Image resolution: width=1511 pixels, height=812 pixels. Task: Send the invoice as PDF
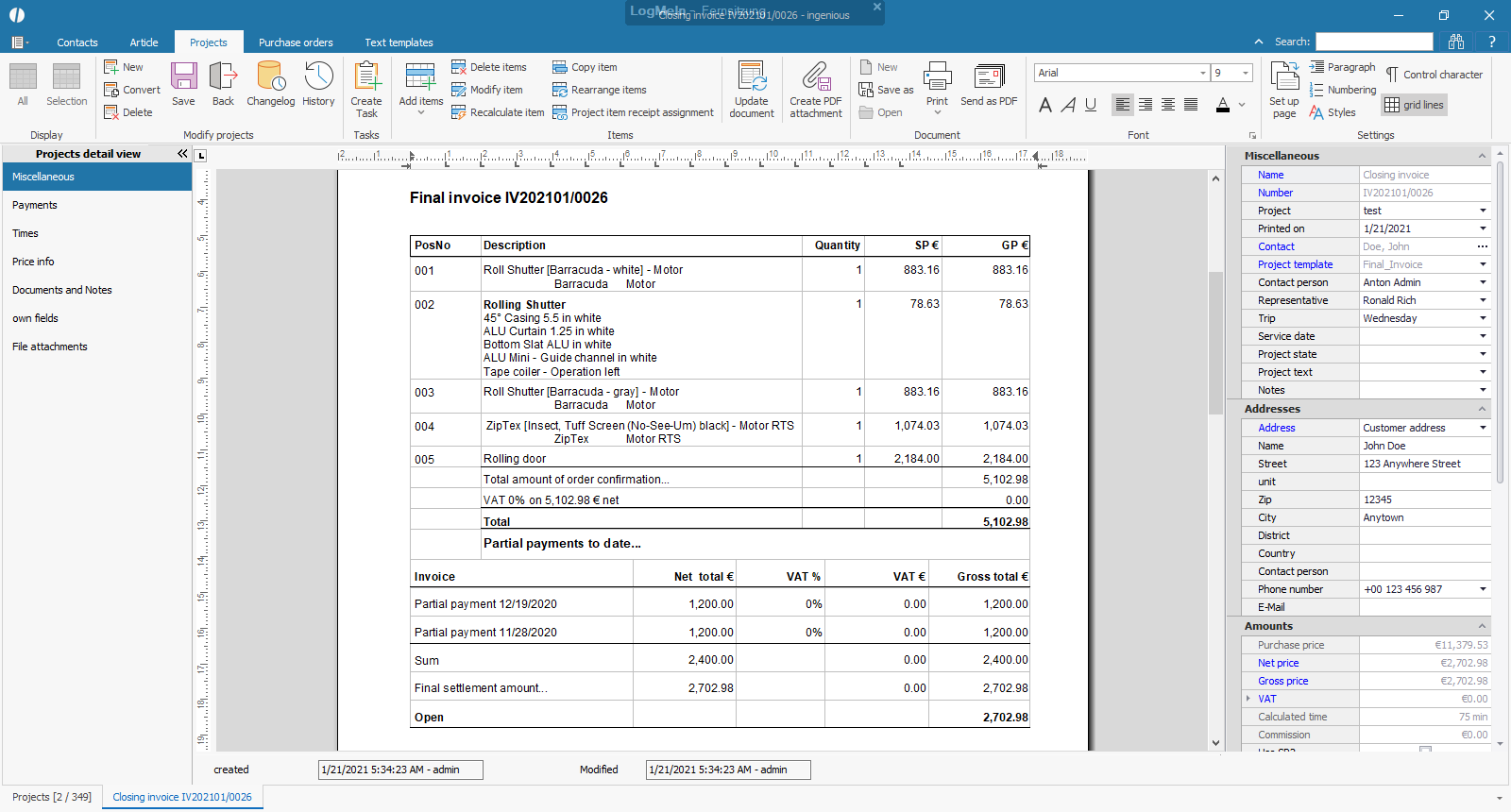coord(989,83)
